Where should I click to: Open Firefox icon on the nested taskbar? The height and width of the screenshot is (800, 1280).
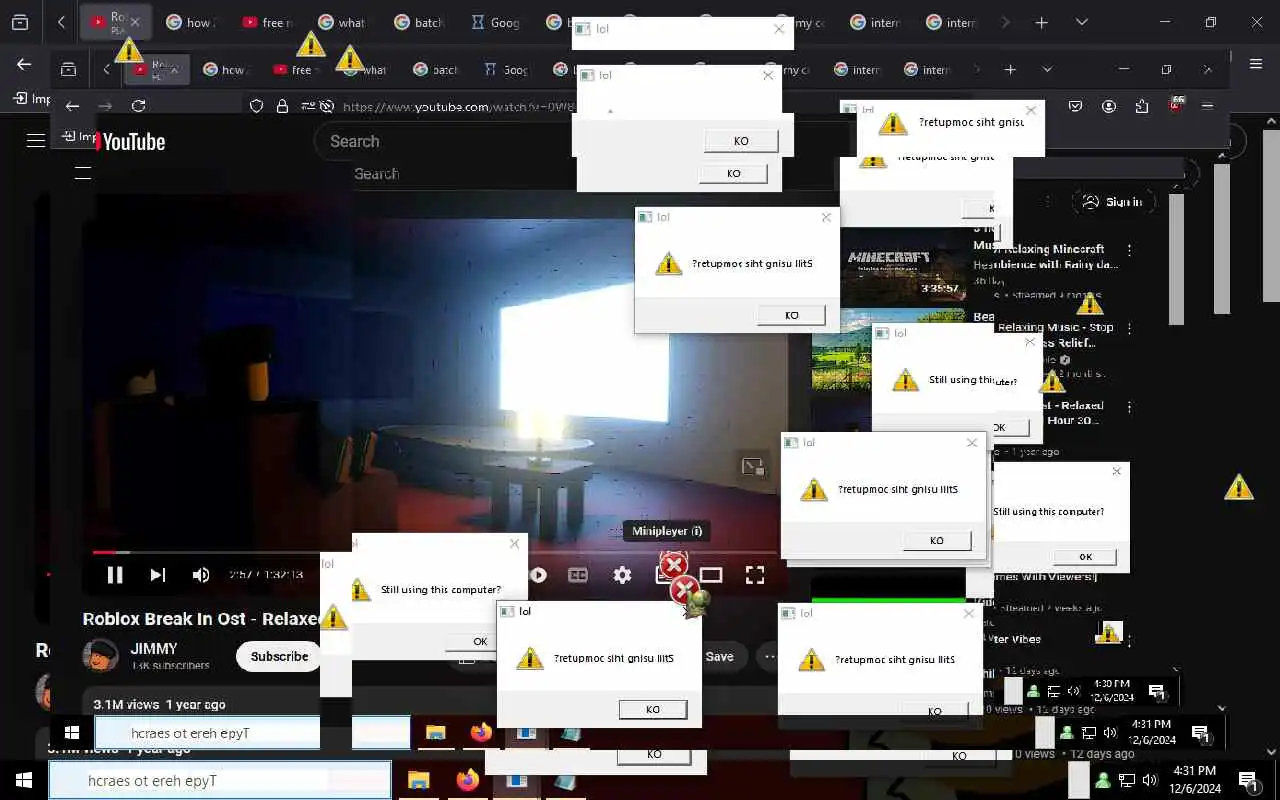coord(481,733)
